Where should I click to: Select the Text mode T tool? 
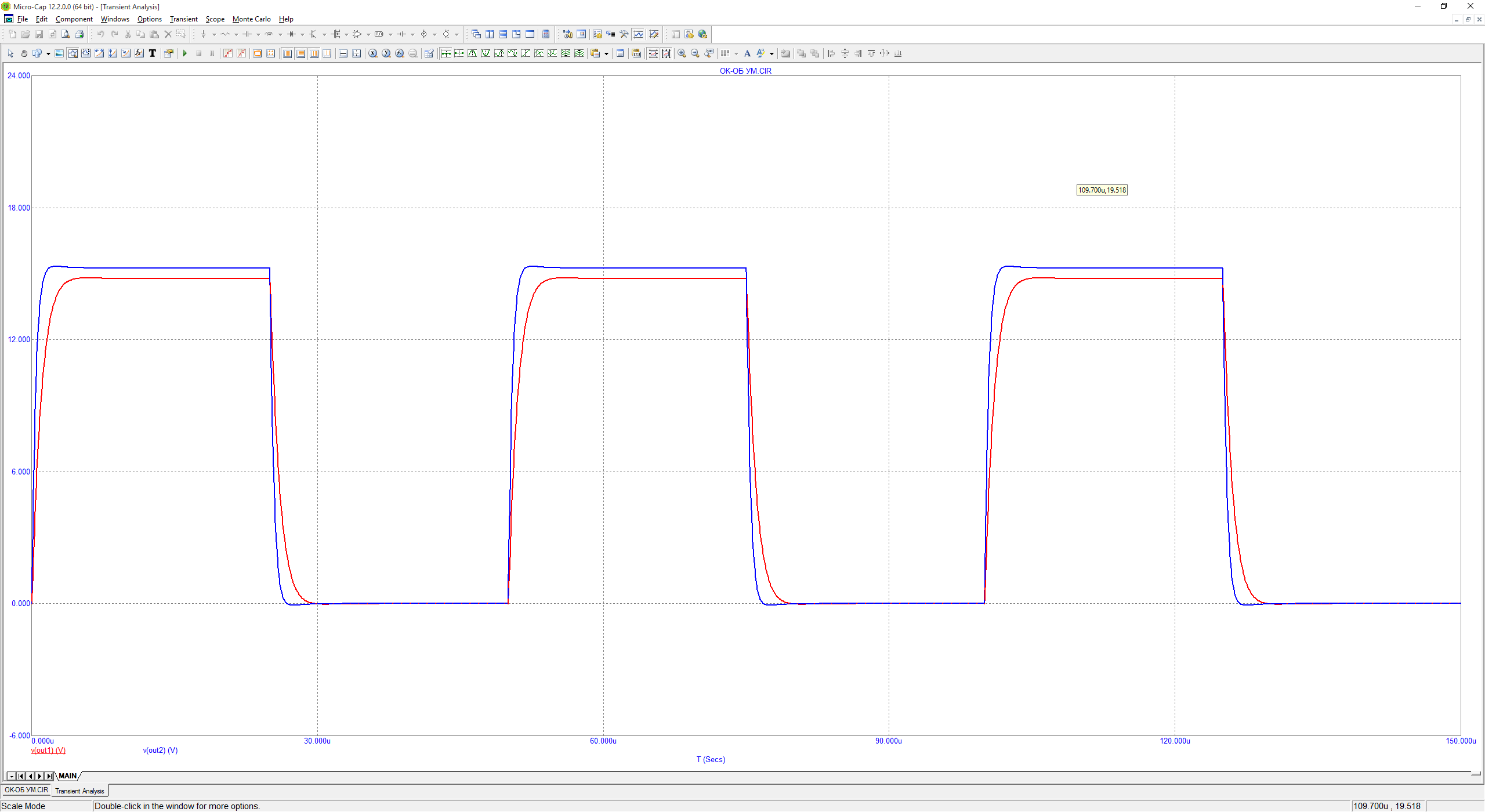pyautogui.click(x=153, y=53)
